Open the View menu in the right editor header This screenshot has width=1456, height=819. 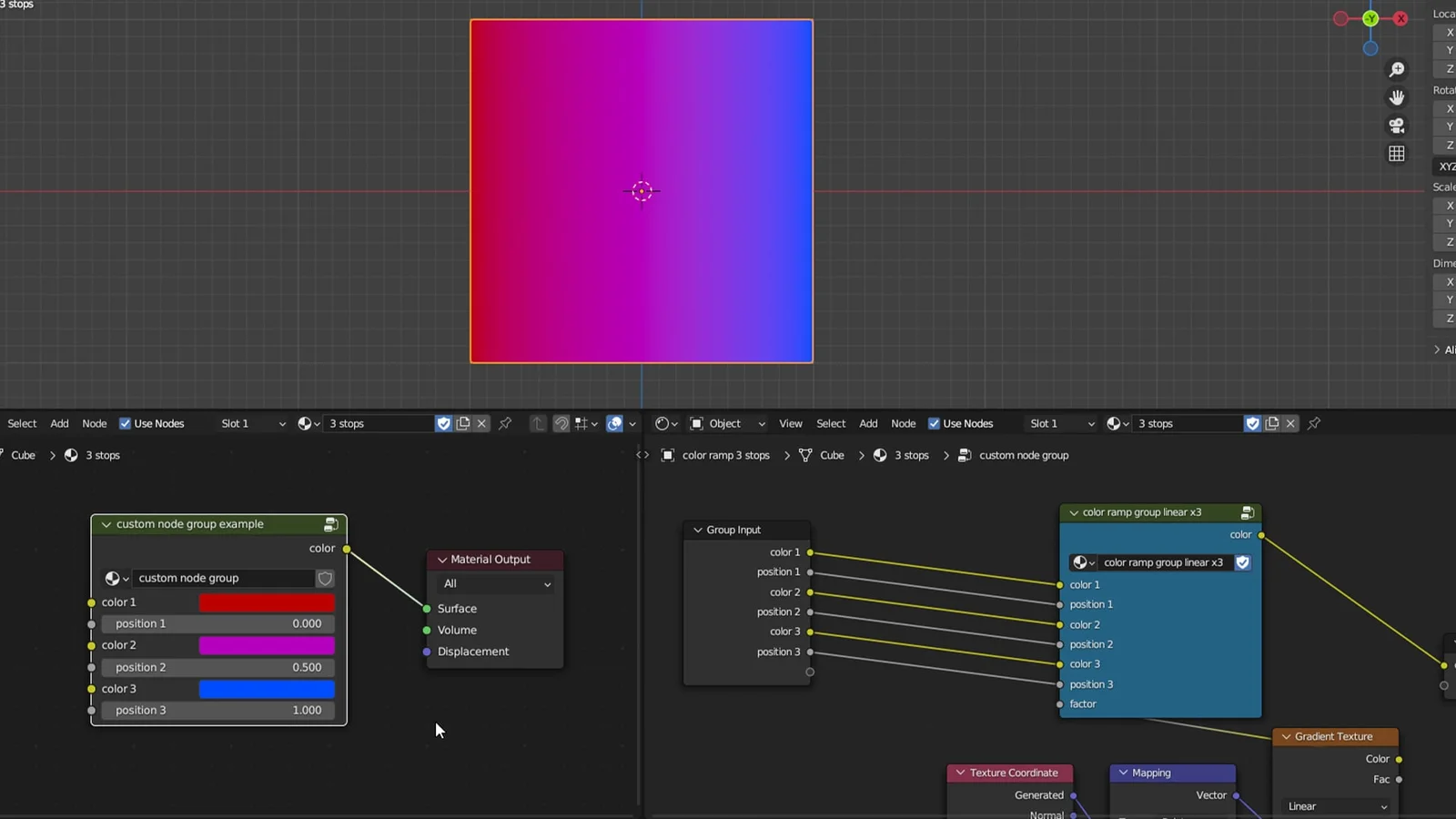790,423
